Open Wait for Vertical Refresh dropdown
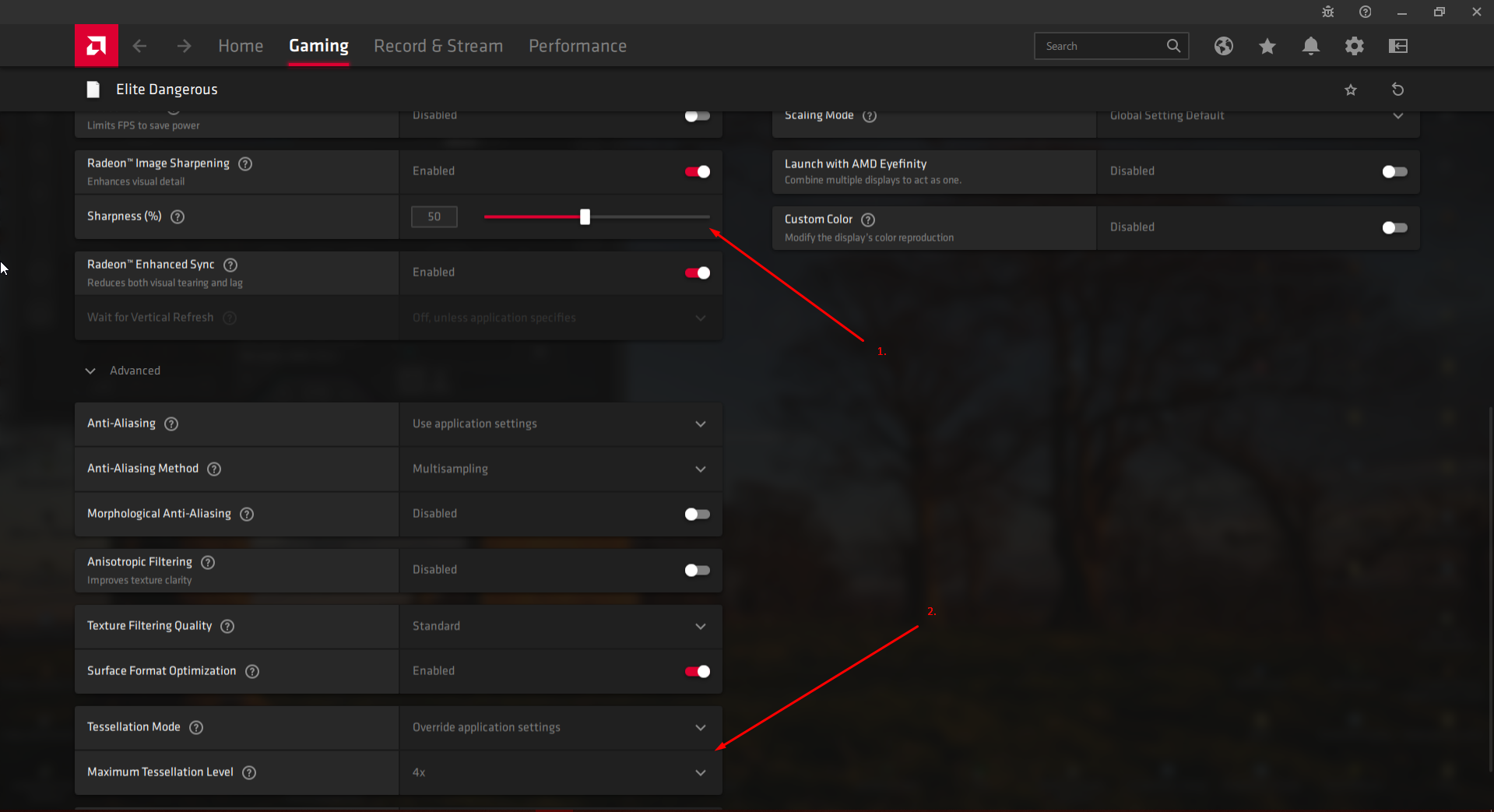 coord(561,318)
